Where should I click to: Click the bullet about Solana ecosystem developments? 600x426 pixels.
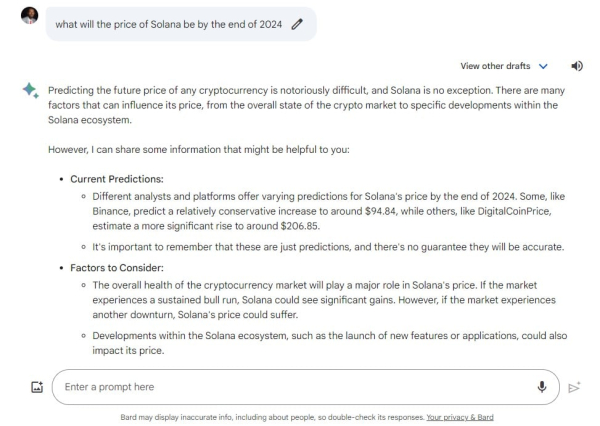click(322, 346)
